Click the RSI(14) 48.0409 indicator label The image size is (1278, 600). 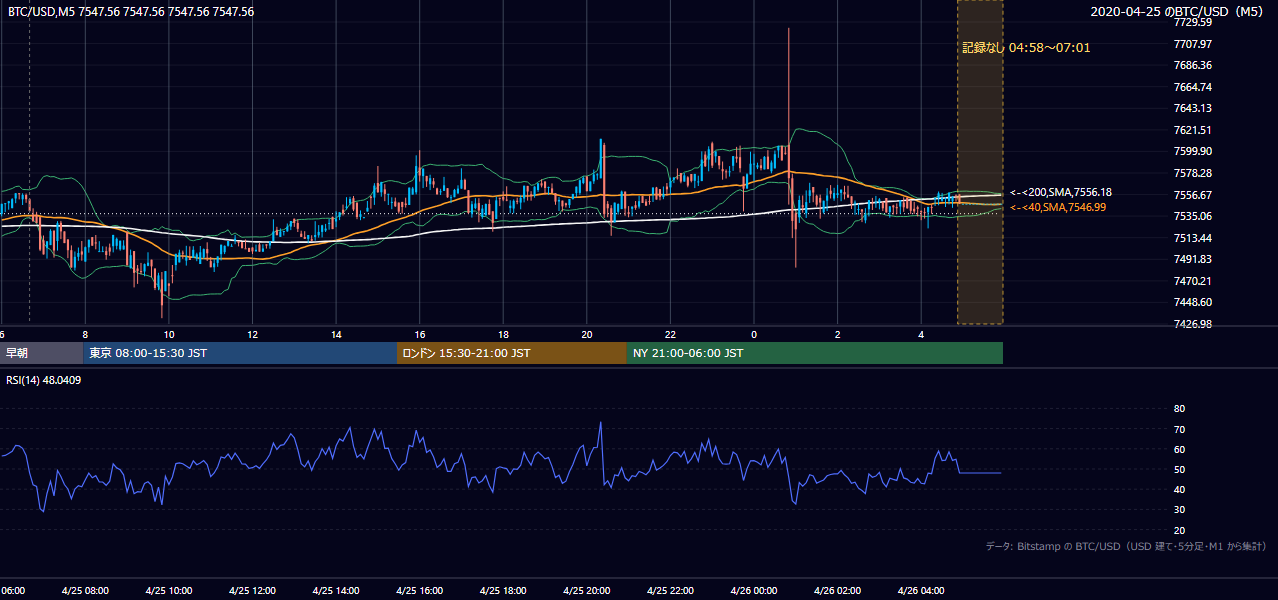(x=44, y=380)
